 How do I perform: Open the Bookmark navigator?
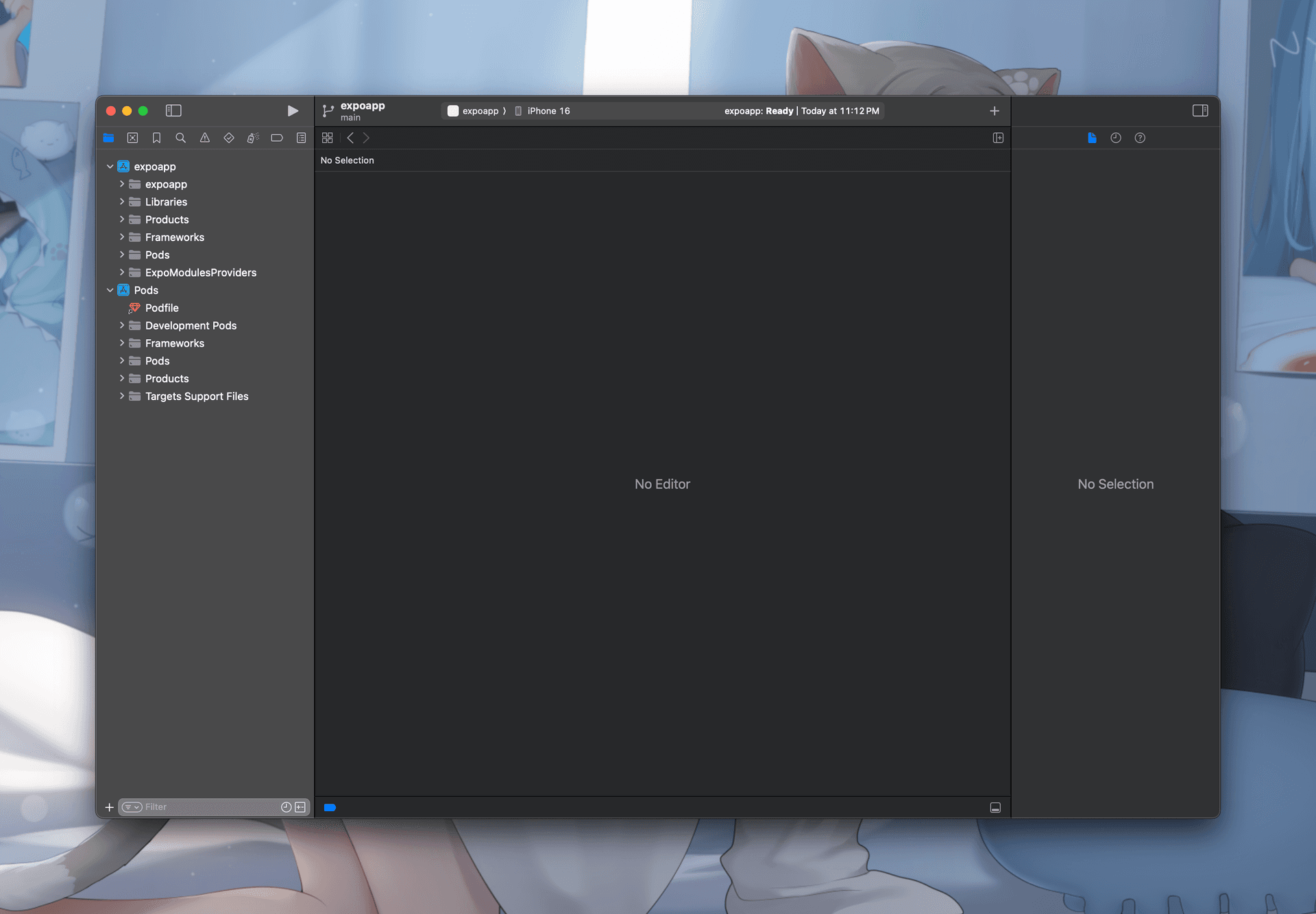[x=156, y=138]
